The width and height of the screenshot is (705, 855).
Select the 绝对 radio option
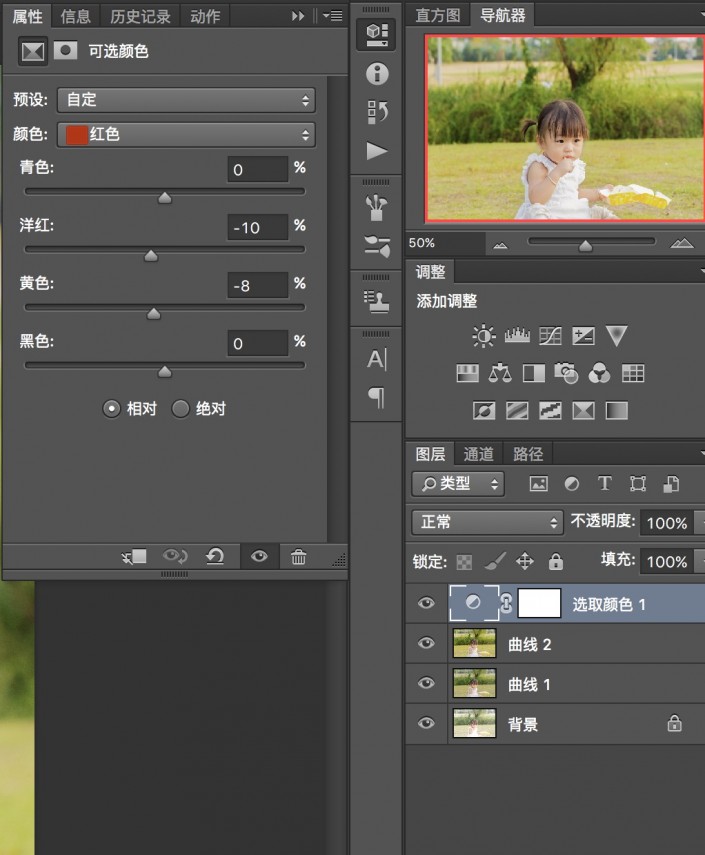coord(180,408)
